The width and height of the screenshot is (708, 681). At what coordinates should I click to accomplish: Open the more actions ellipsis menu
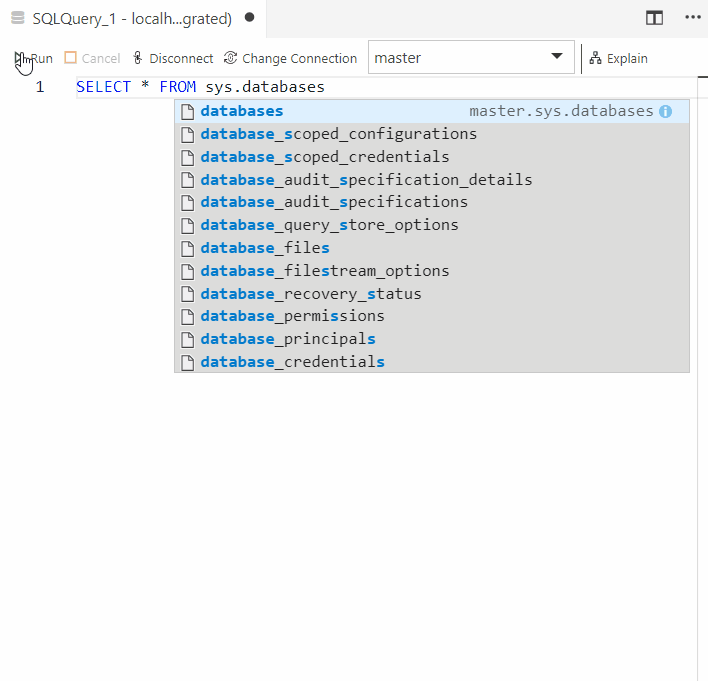tap(692, 18)
